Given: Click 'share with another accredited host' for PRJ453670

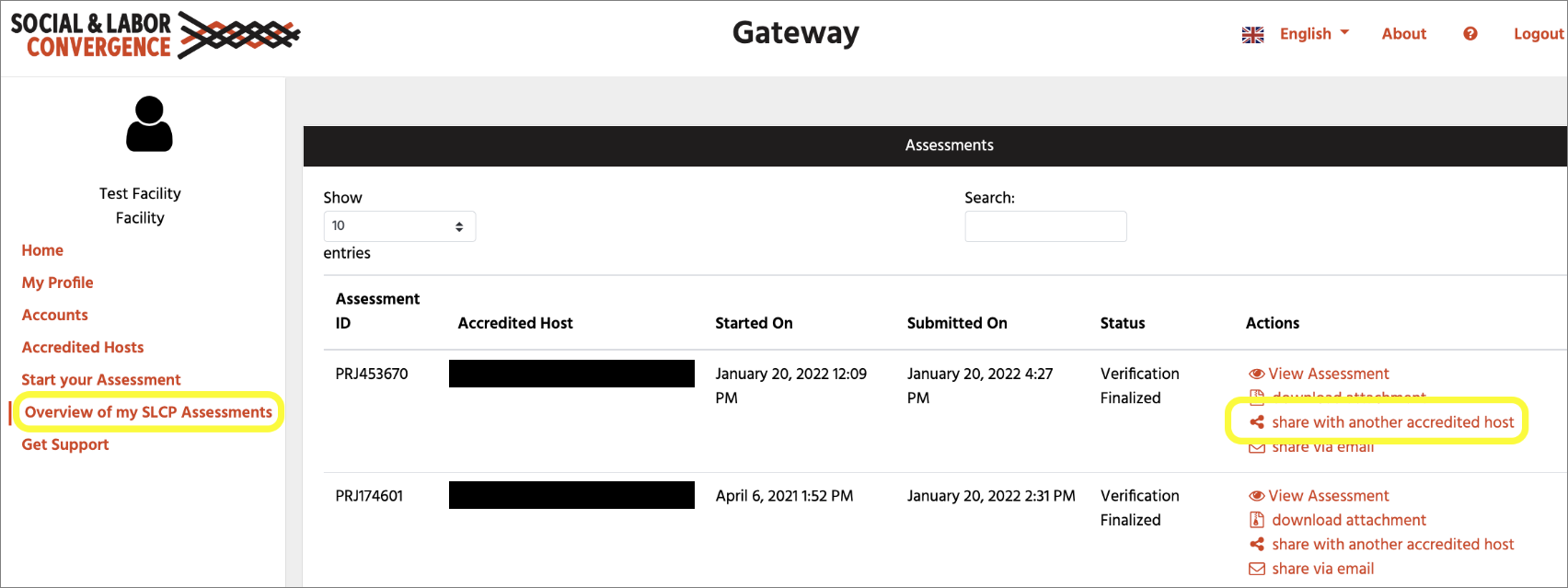Looking at the screenshot, I should pos(1393,422).
